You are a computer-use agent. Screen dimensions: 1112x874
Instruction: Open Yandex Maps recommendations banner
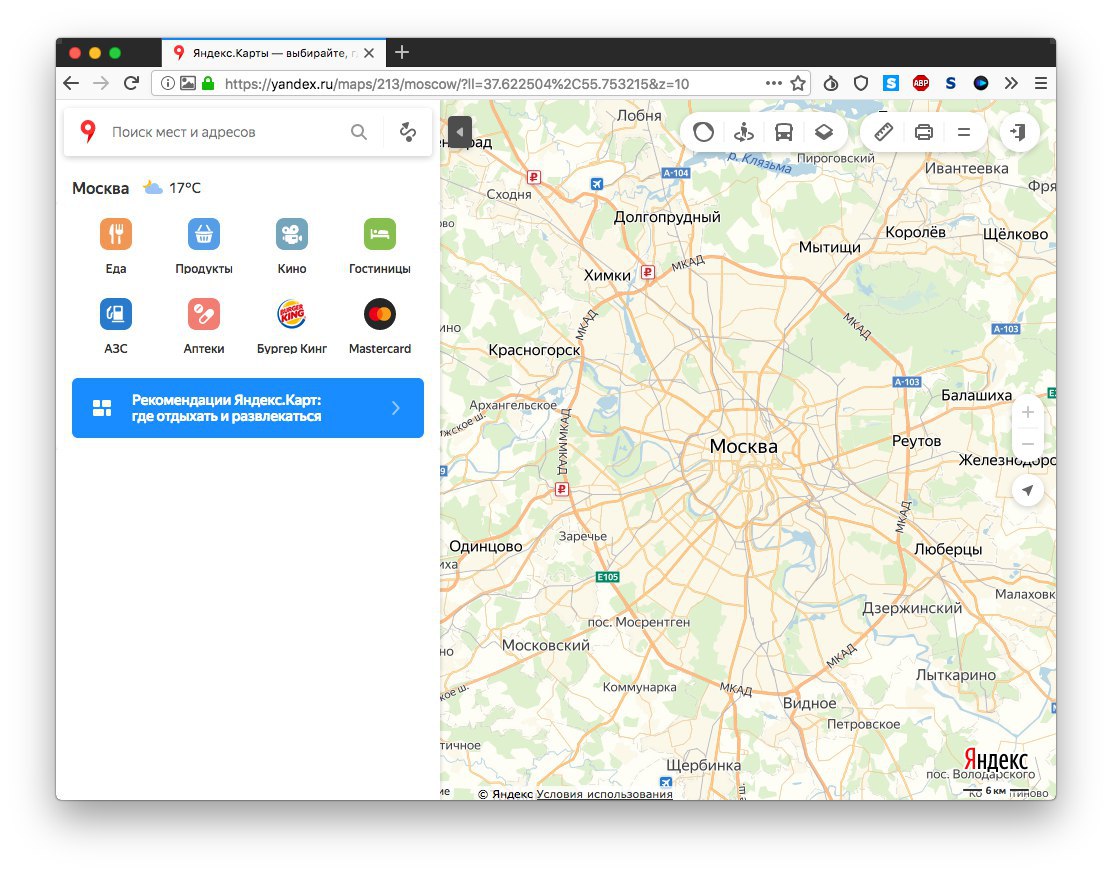click(x=248, y=408)
